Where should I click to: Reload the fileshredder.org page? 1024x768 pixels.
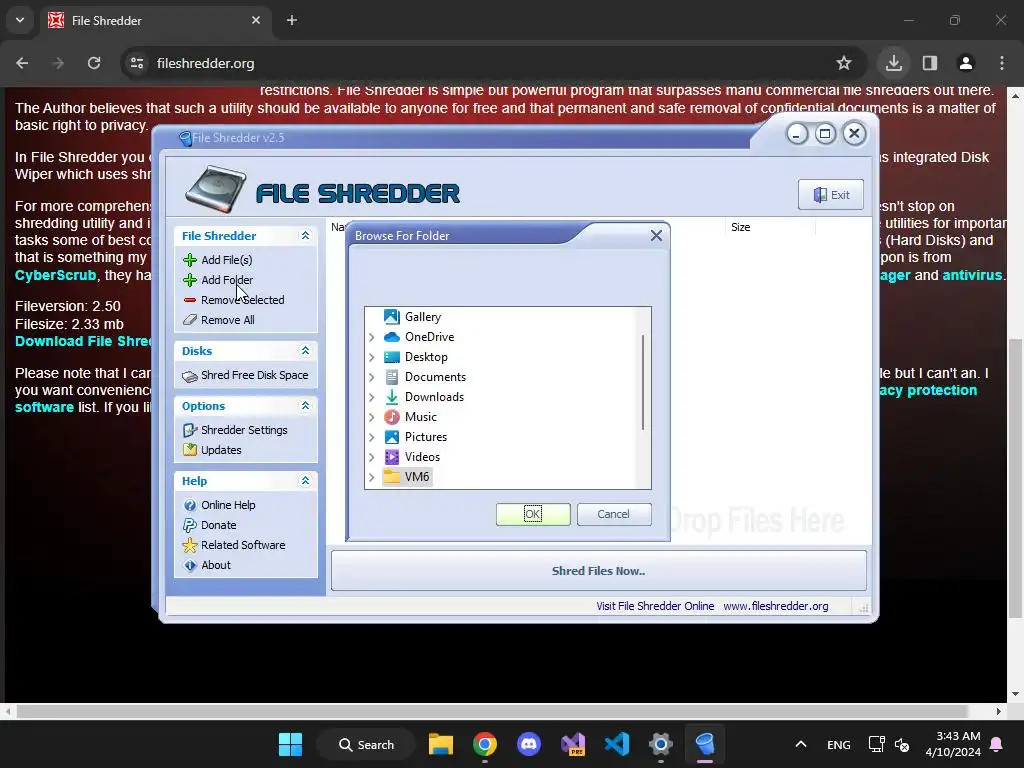click(x=94, y=63)
